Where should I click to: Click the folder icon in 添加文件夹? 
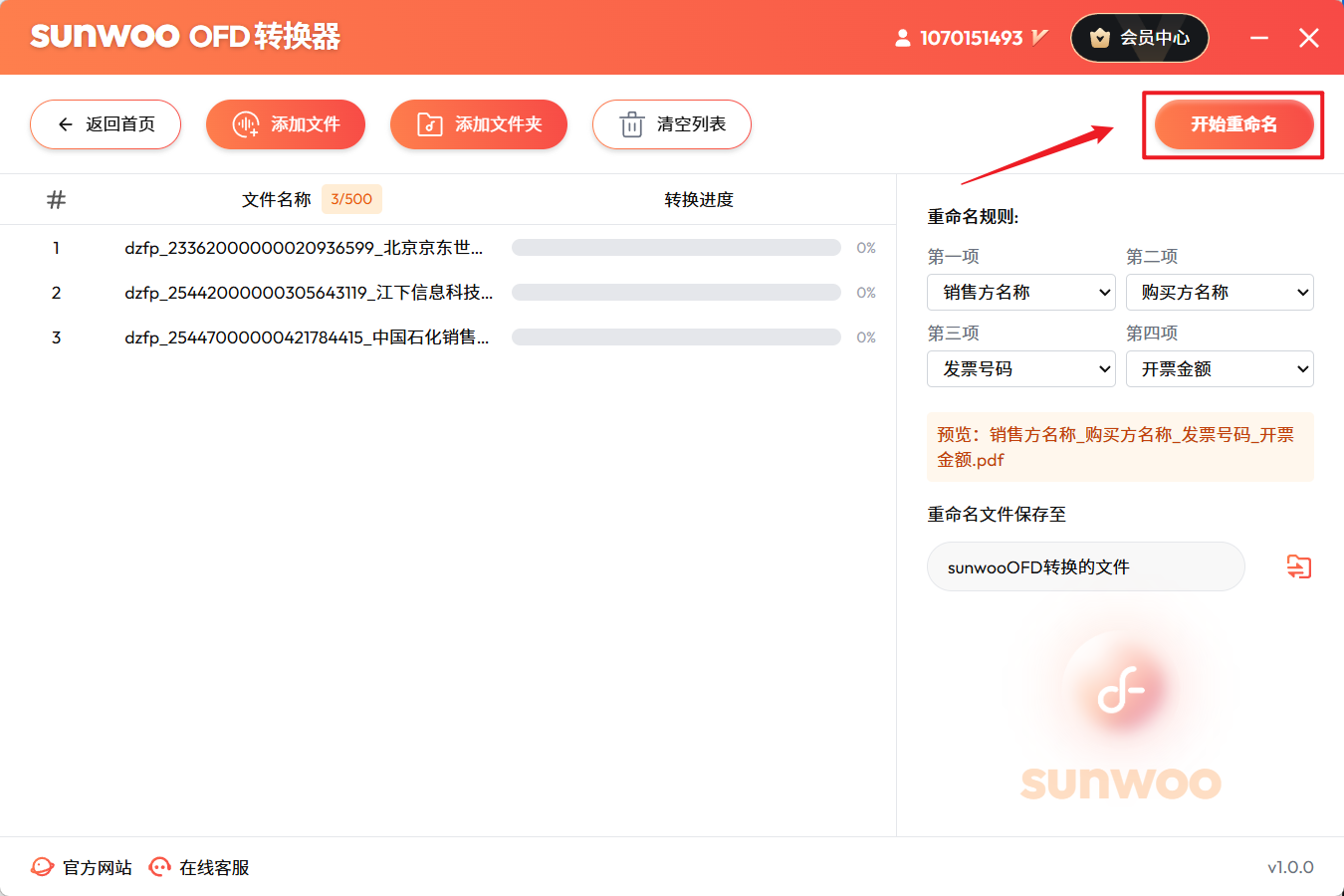point(429,124)
